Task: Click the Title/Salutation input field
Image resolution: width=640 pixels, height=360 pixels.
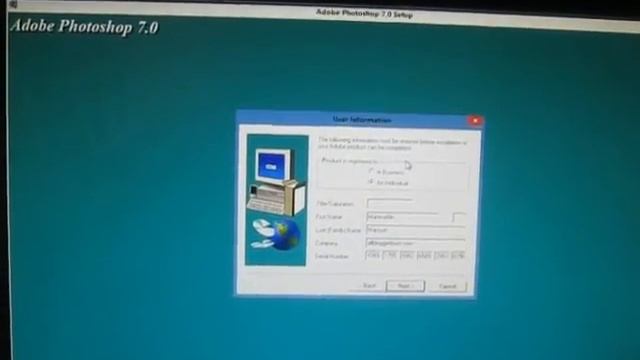Action: point(390,203)
